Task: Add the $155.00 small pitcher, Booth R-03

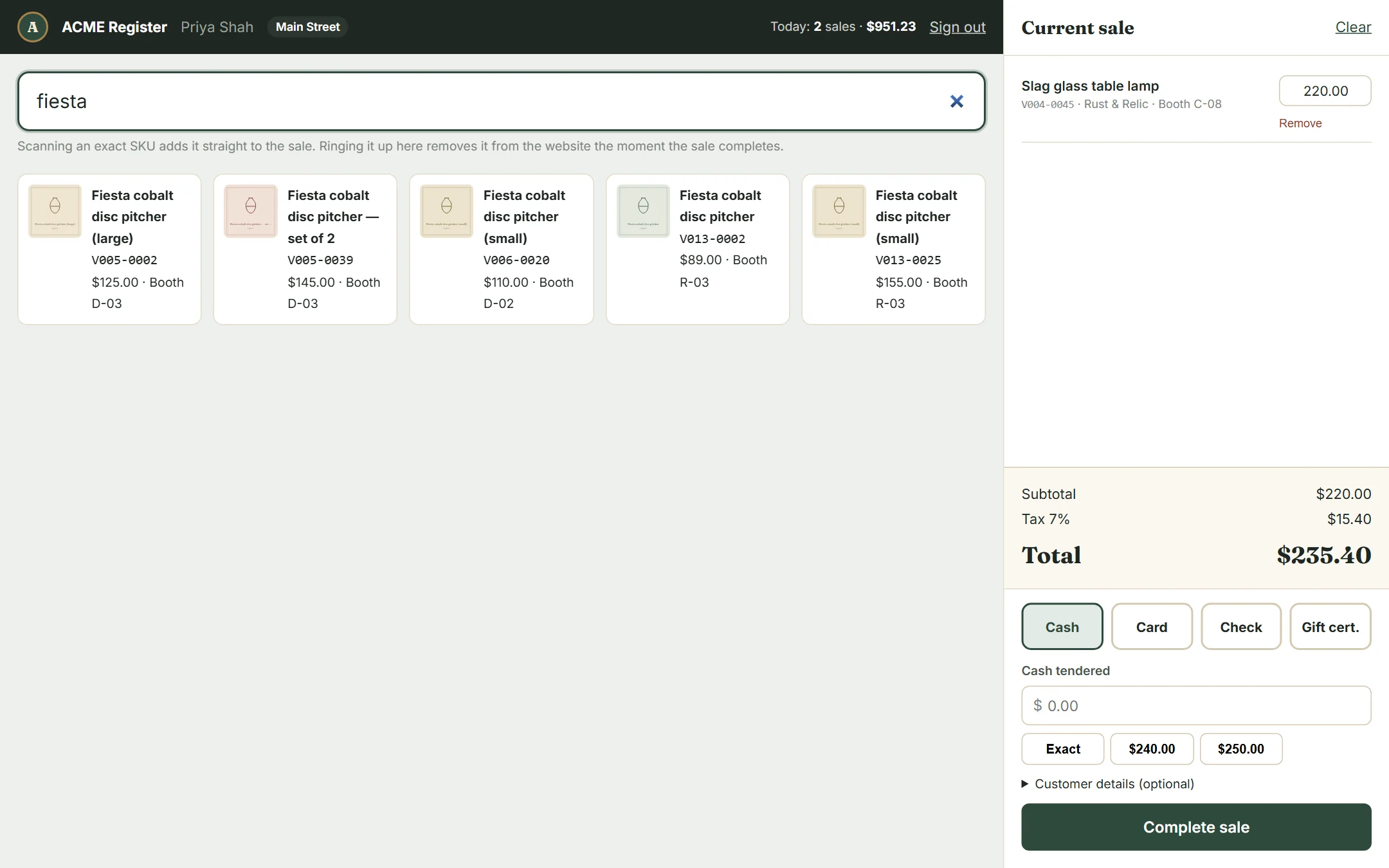Action: 893,249
